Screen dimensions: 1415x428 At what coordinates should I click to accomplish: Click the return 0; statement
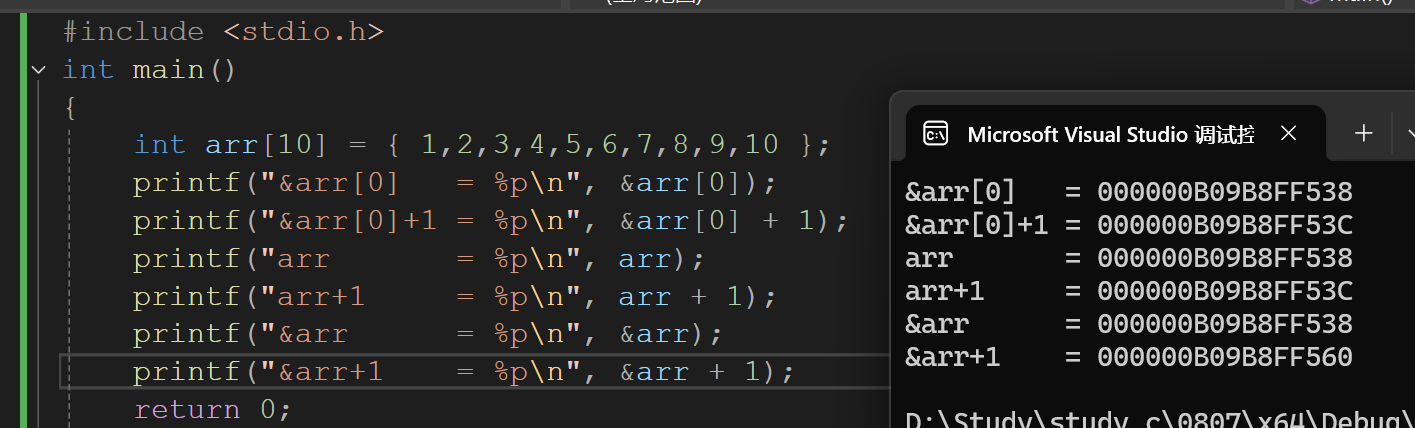pyautogui.click(x=212, y=409)
